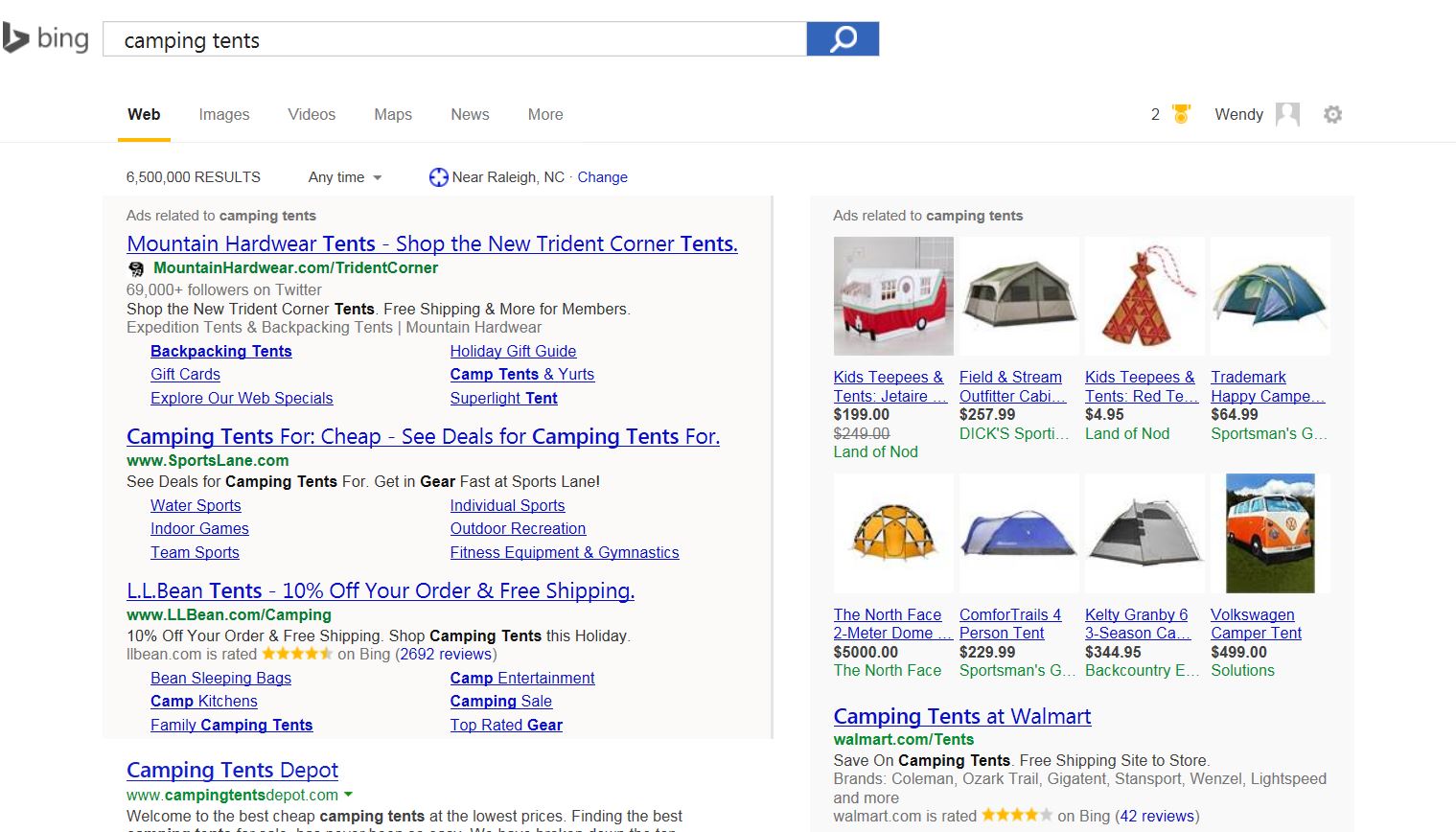Switch to the Images tab

pos(224,114)
